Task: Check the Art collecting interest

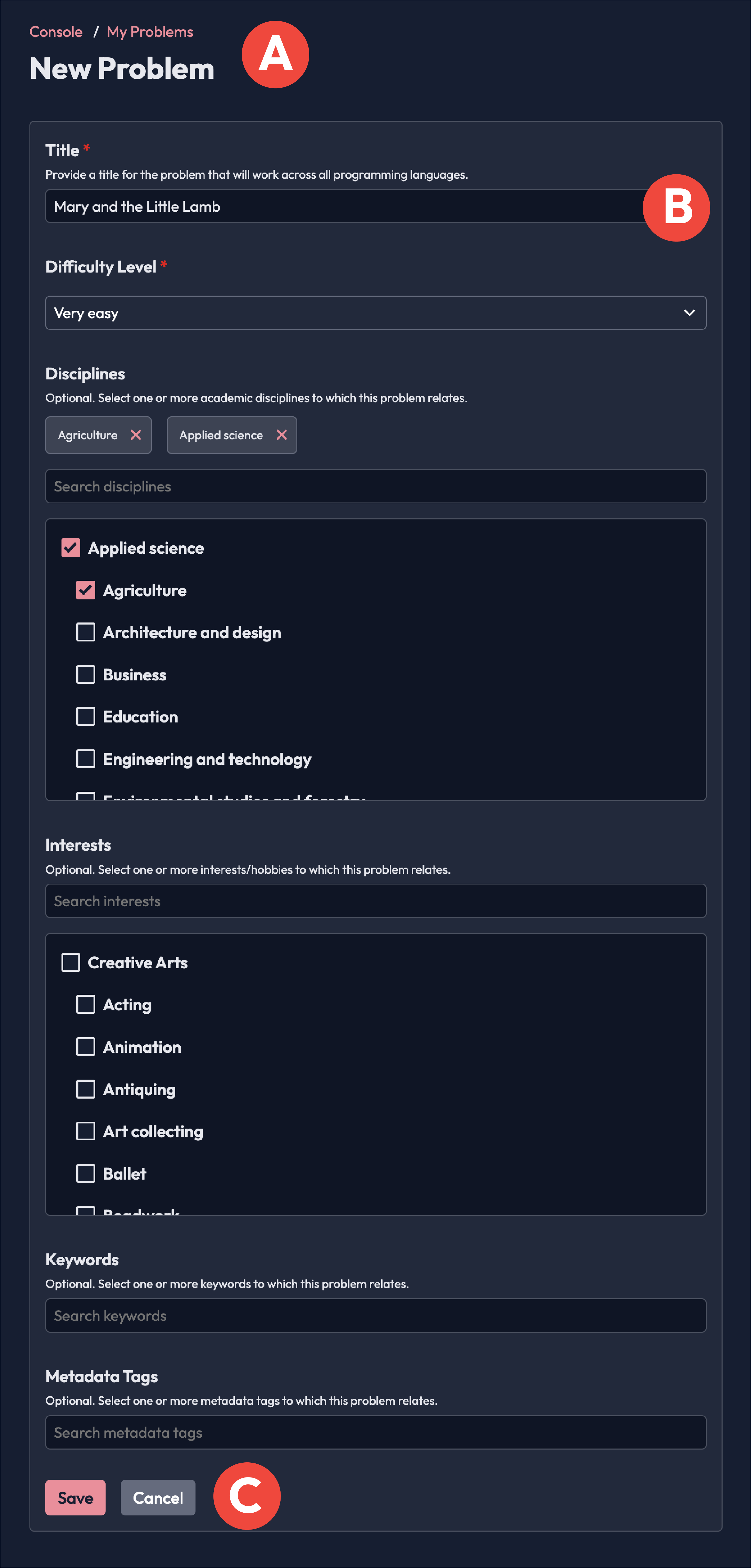Action: coord(86,1131)
